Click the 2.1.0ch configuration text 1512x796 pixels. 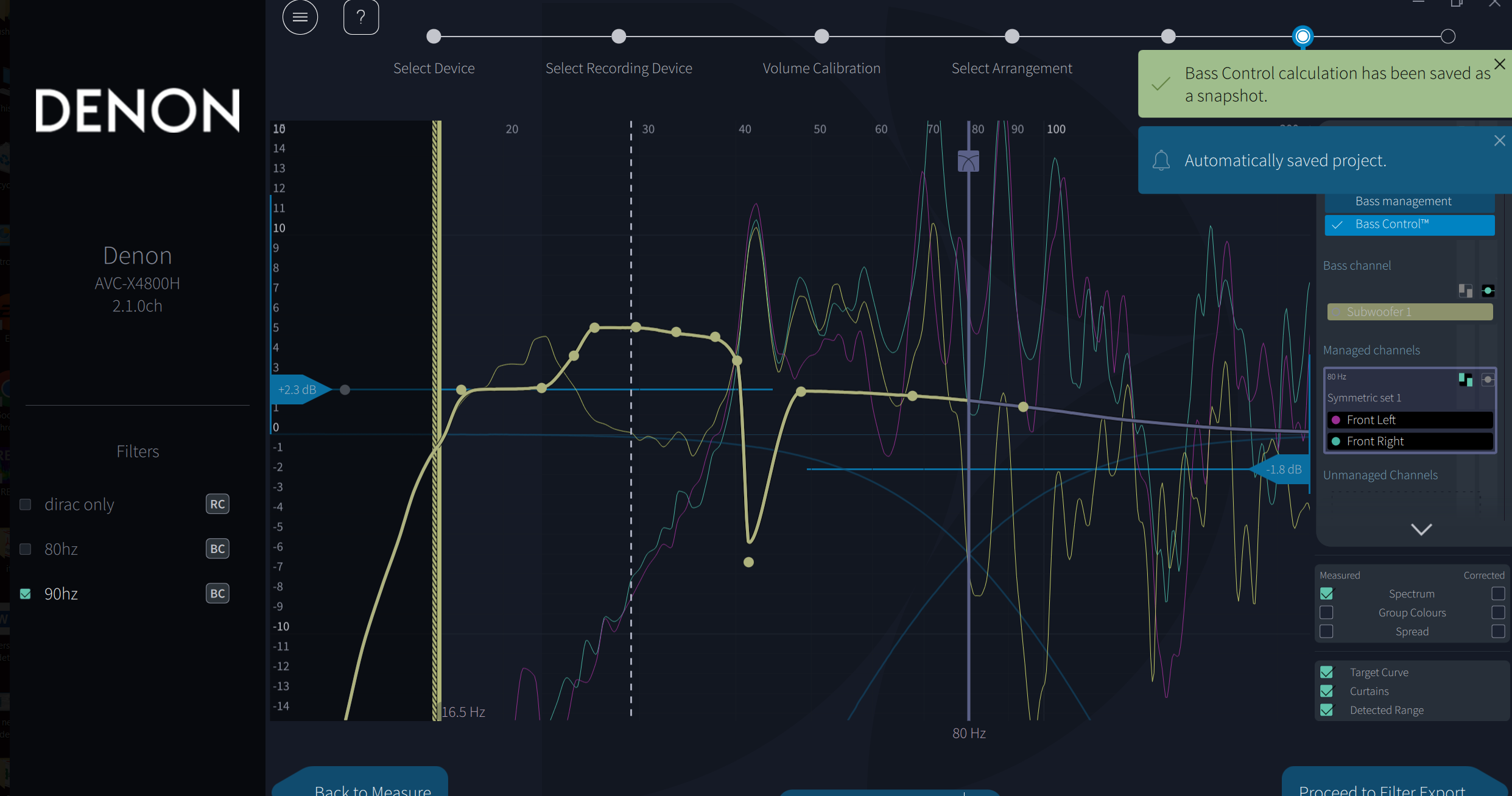point(138,306)
